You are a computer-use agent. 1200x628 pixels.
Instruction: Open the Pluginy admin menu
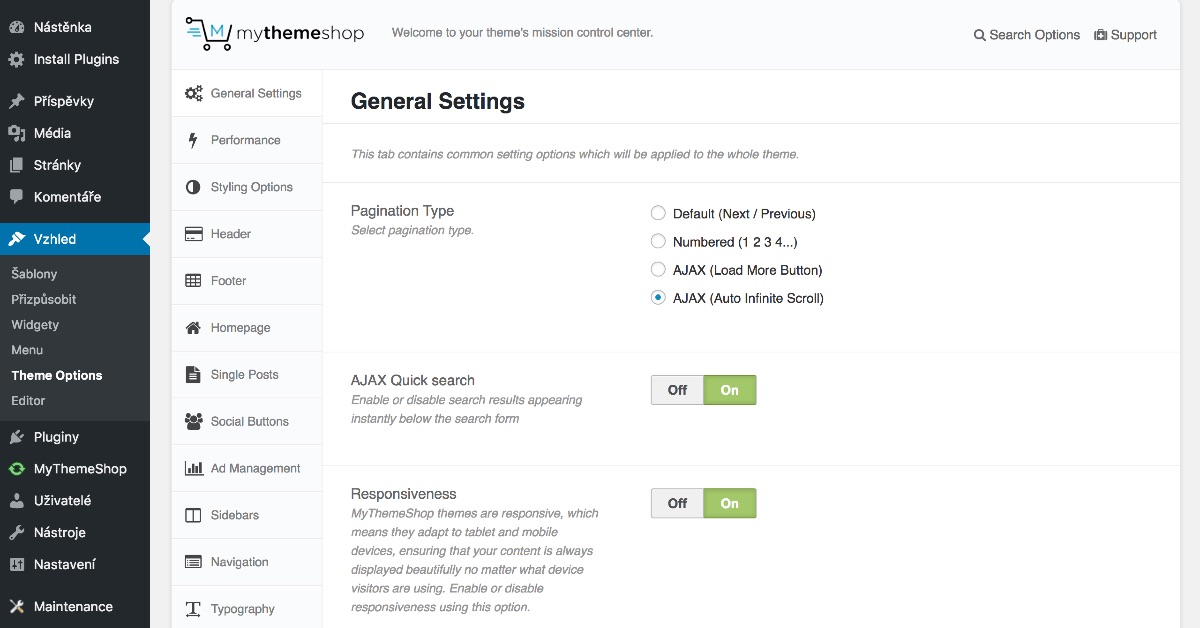pyautogui.click(x=56, y=437)
